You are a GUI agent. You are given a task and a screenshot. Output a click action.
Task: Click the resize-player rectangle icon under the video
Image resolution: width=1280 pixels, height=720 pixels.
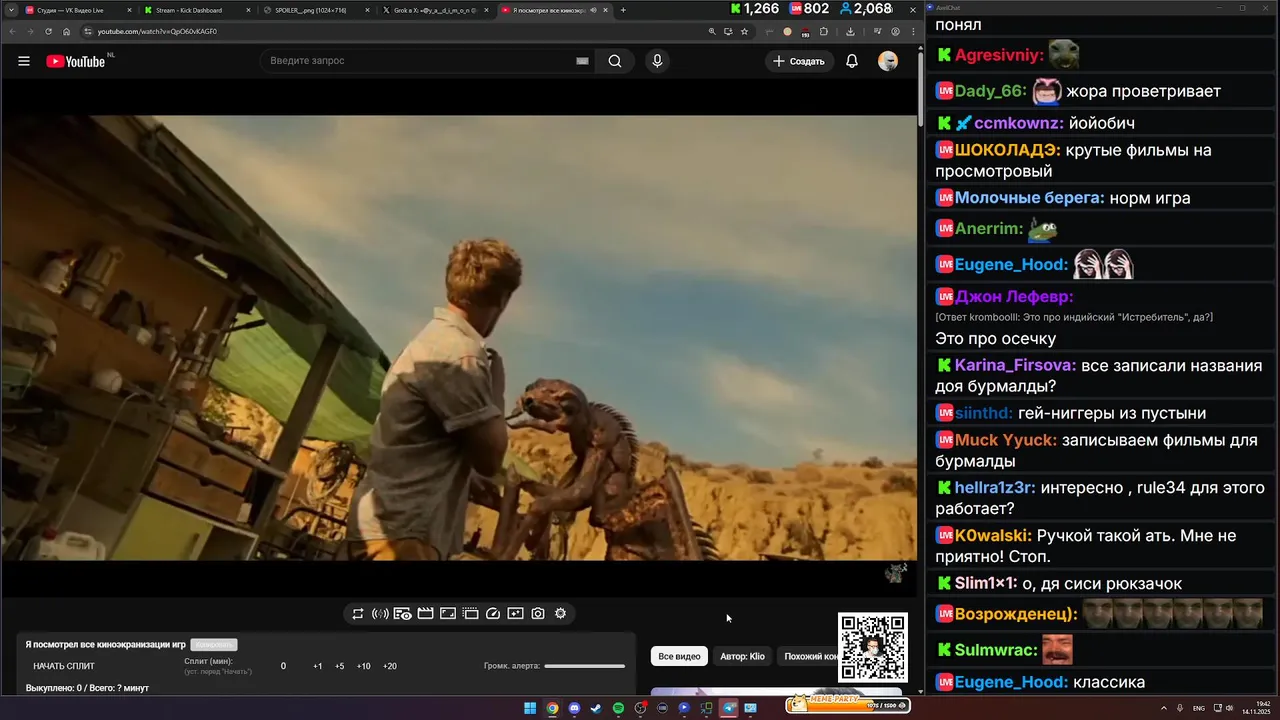pos(448,614)
